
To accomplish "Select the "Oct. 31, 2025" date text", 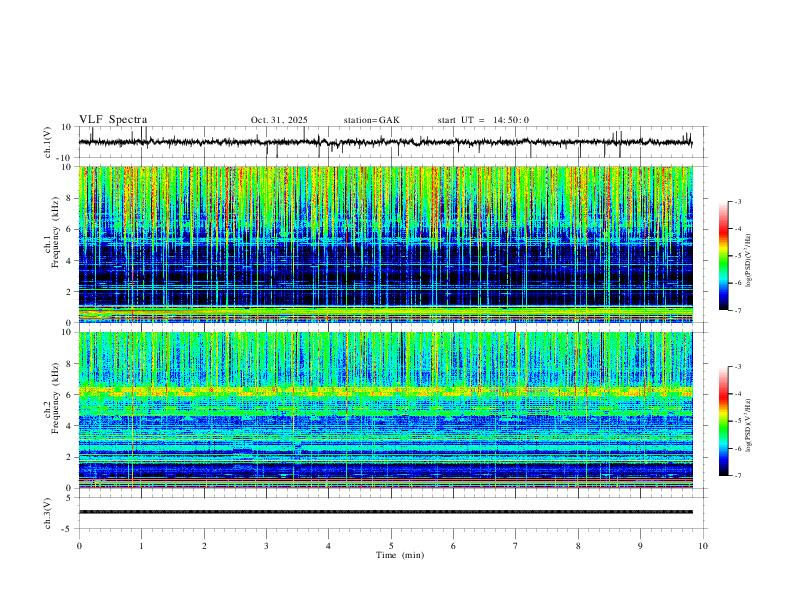I will 279,120.
